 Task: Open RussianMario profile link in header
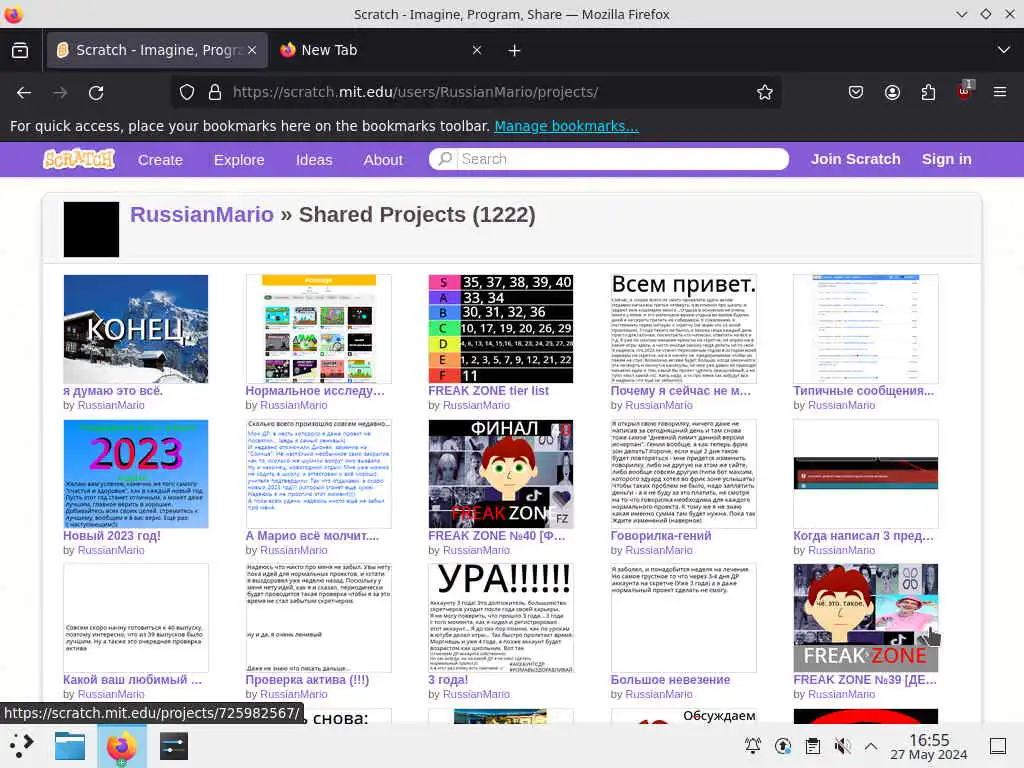pos(202,214)
